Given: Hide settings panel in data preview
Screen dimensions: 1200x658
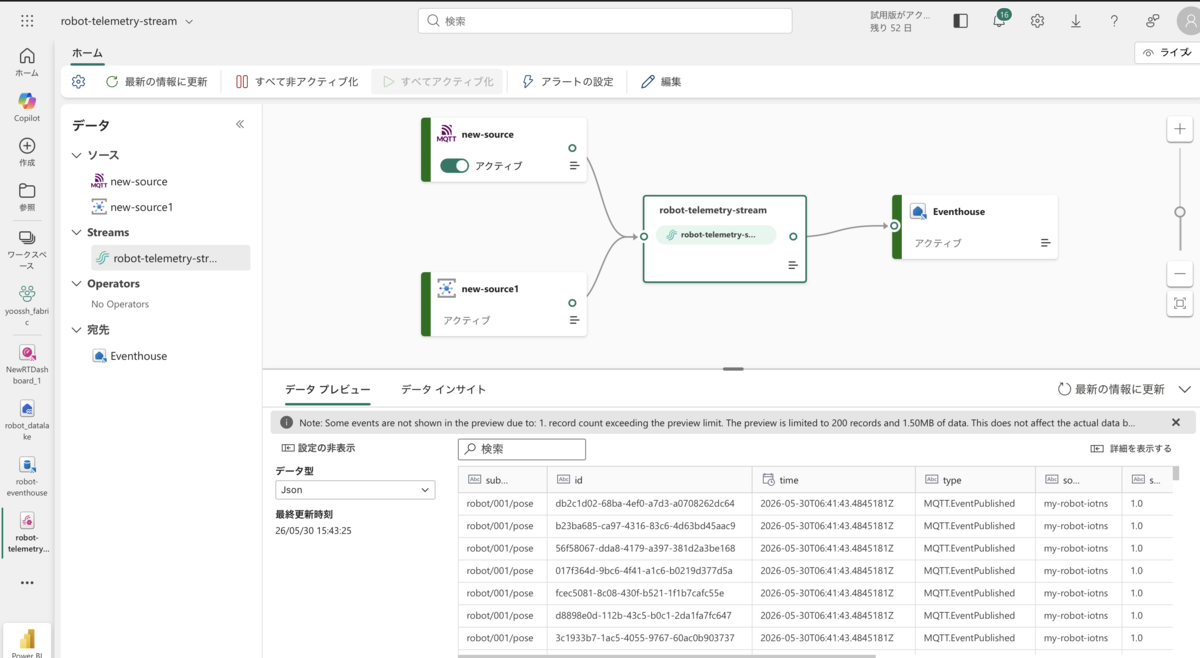Looking at the screenshot, I should pyautogui.click(x=318, y=448).
